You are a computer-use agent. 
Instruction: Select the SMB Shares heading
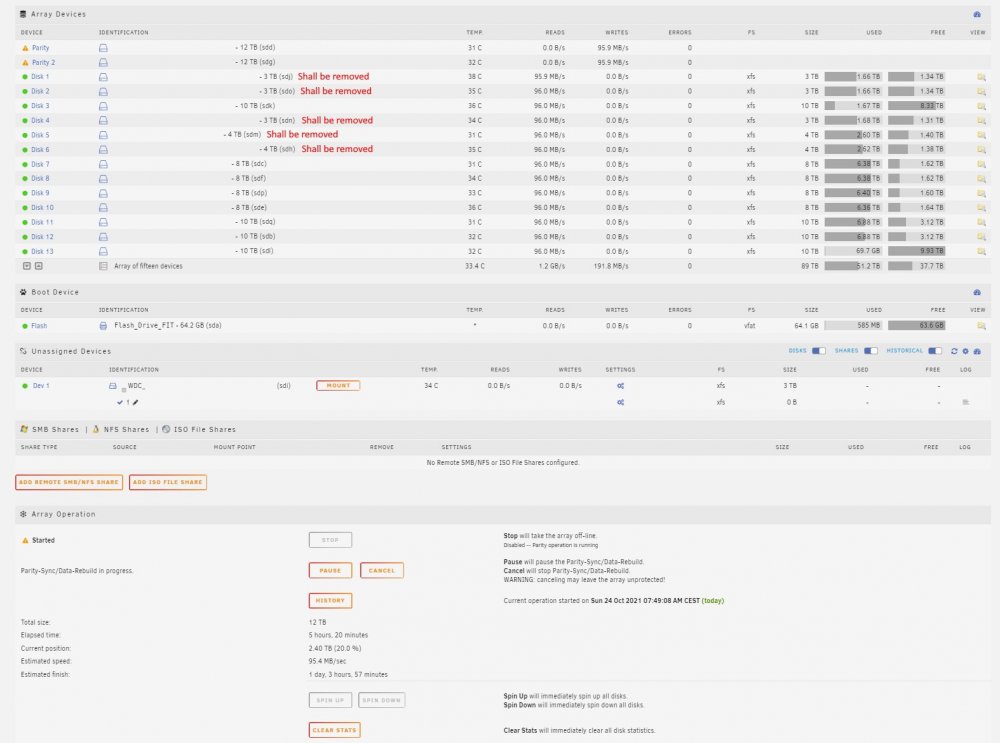[55, 429]
